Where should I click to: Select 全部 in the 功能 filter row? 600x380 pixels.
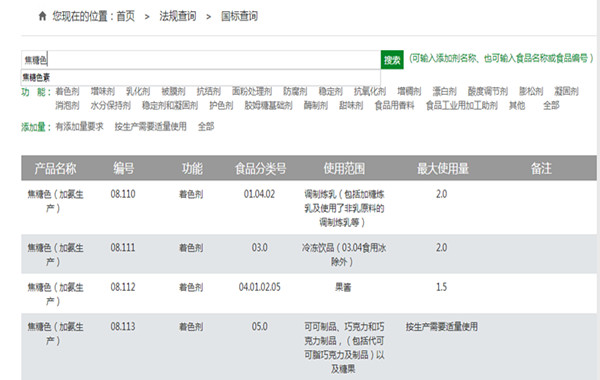click(x=551, y=105)
